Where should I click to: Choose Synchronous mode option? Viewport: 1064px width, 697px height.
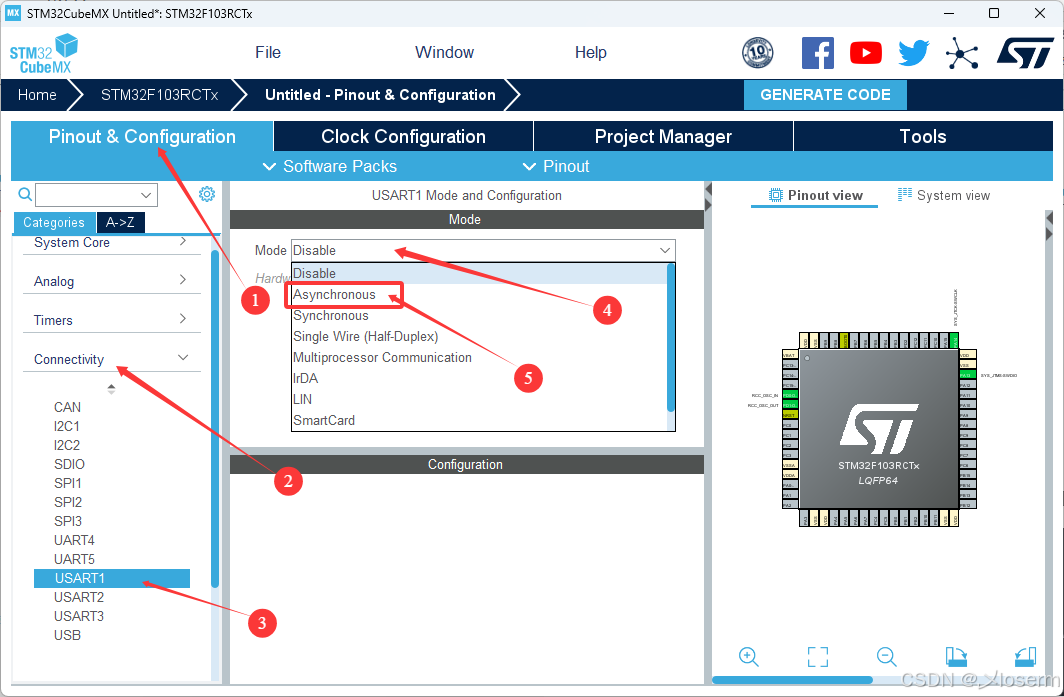(x=480, y=316)
